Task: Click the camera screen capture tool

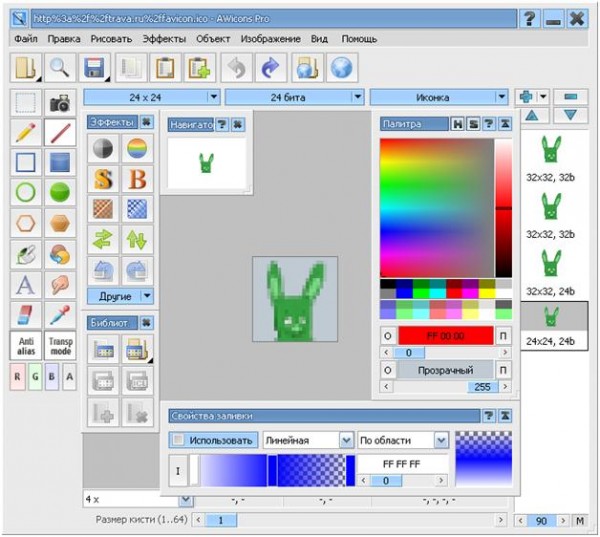Action: pyautogui.click(x=60, y=103)
